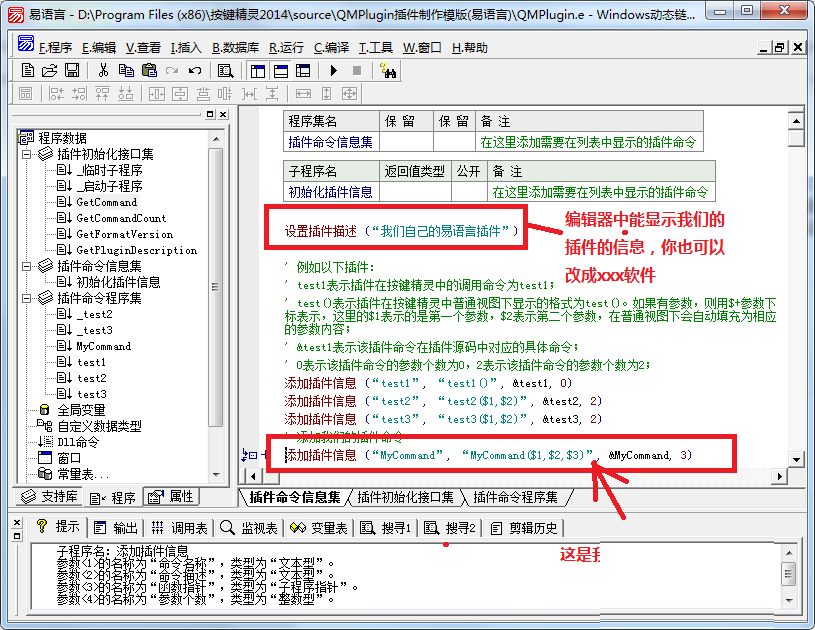The image size is (815, 630).
Task: Select GetCommand in the program tree
Action: pos(107,202)
